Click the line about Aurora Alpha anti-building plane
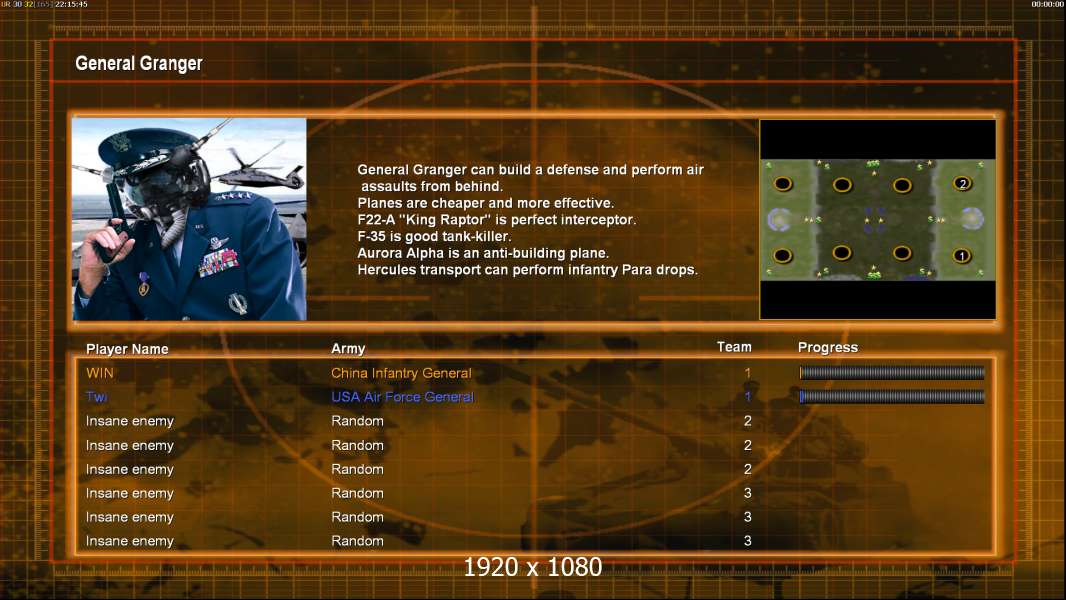 coord(483,253)
